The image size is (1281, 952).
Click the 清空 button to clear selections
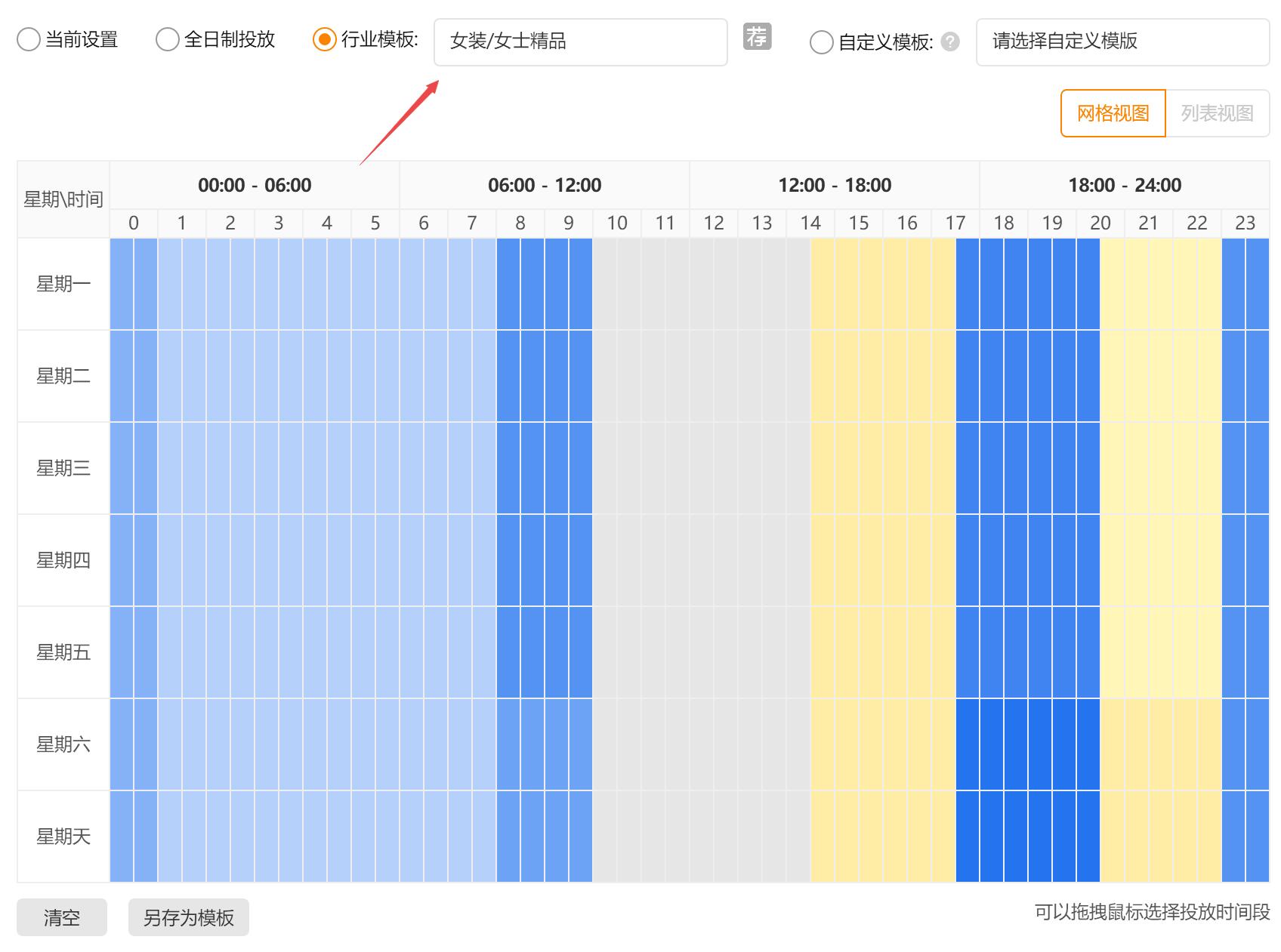click(x=61, y=917)
